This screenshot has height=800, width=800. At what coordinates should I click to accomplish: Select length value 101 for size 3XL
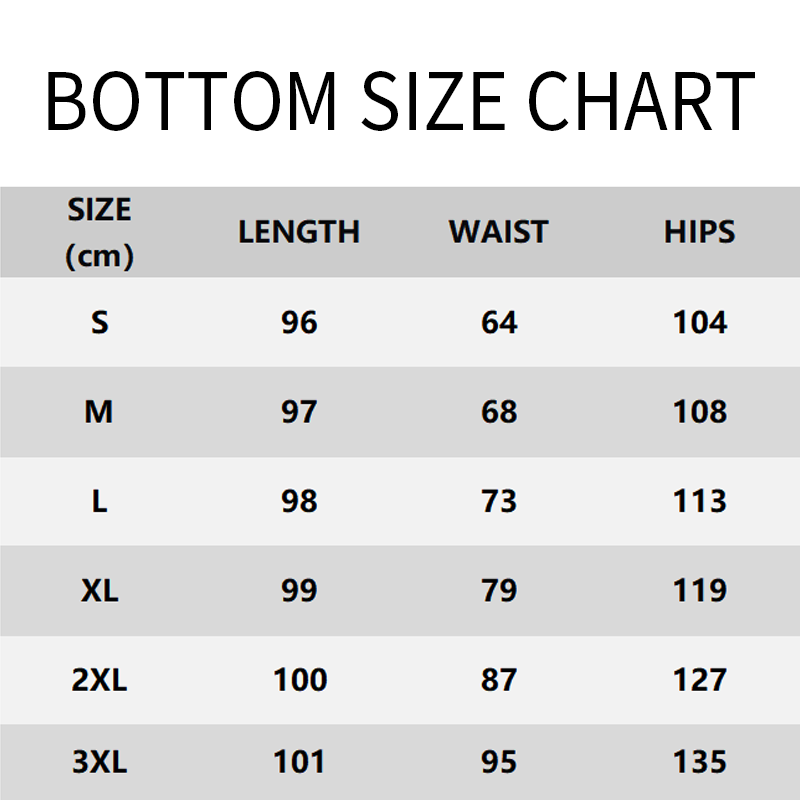click(x=300, y=763)
